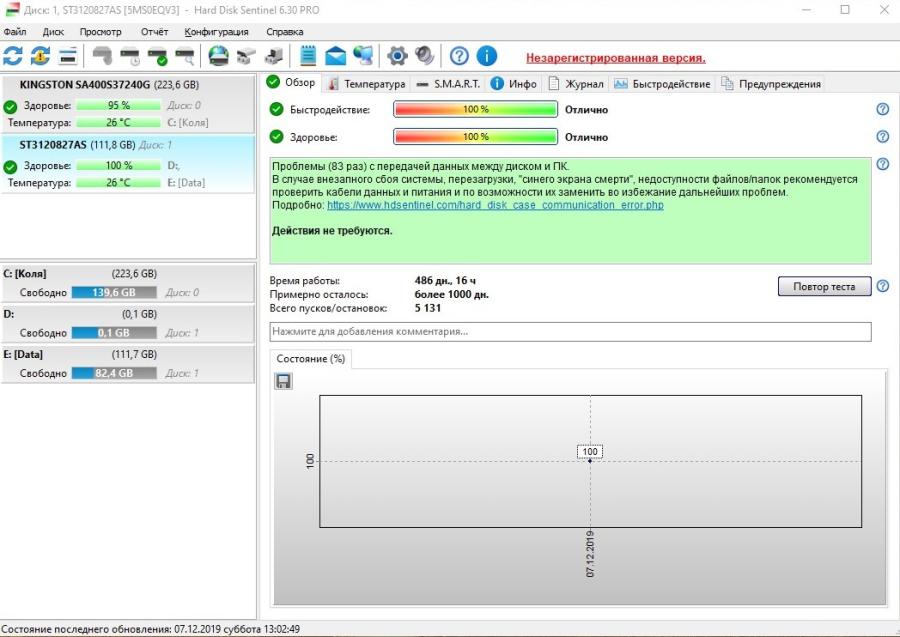Click the disk with green check icon

157,56
